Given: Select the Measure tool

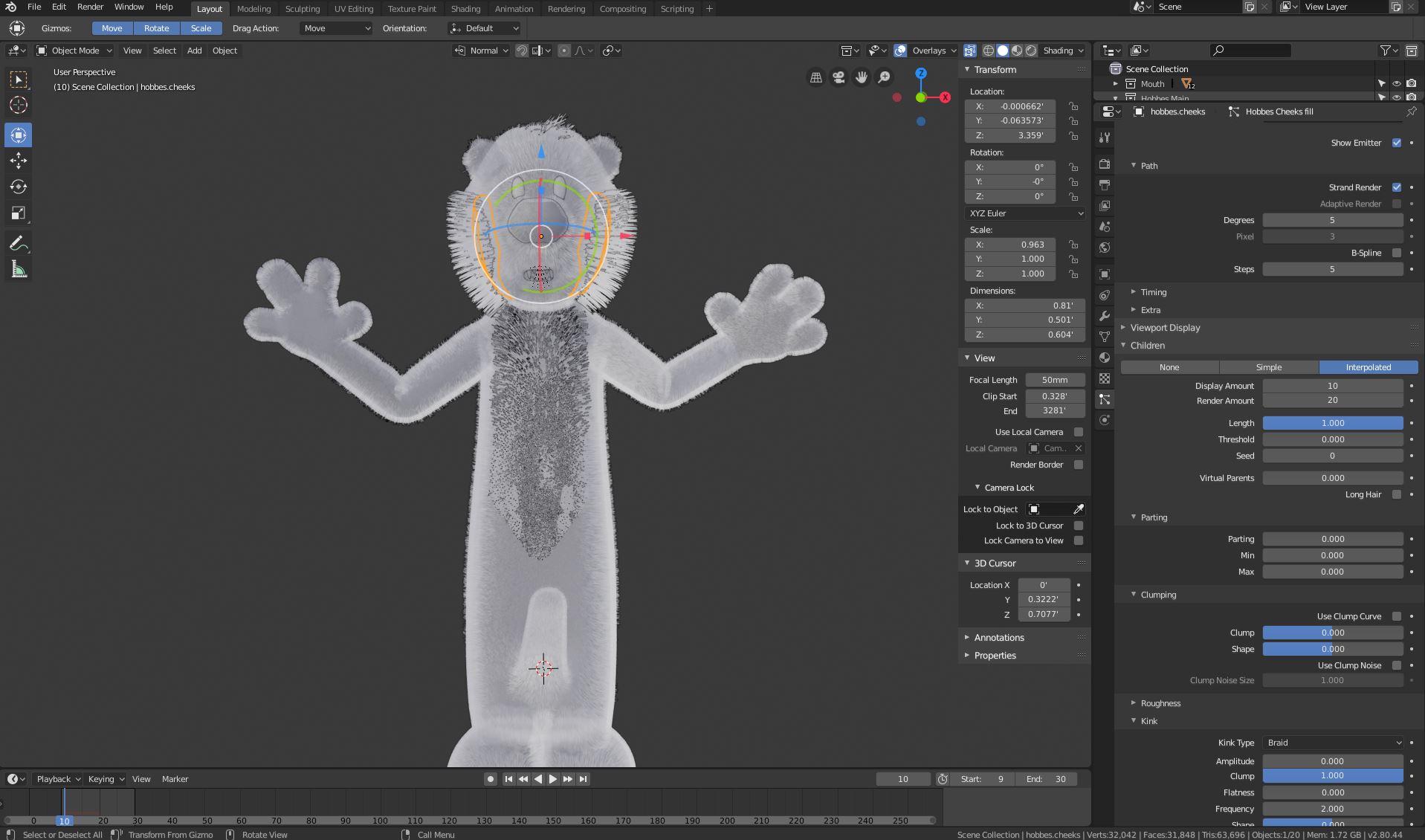Looking at the screenshot, I should point(19,270).
